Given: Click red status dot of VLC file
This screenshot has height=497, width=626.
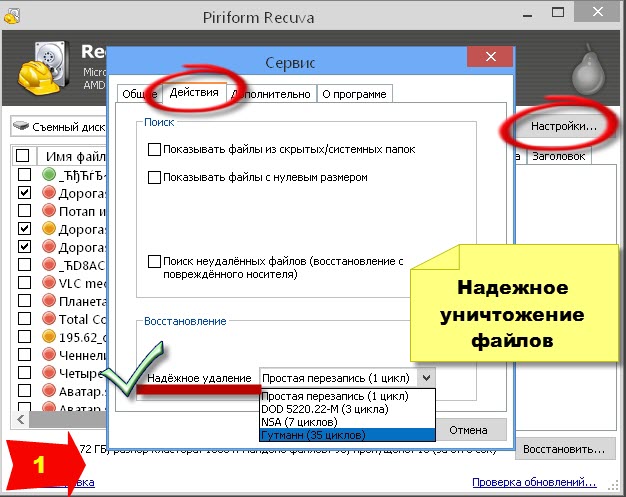Looking at the screenshot, I should [x=49, y=282].
